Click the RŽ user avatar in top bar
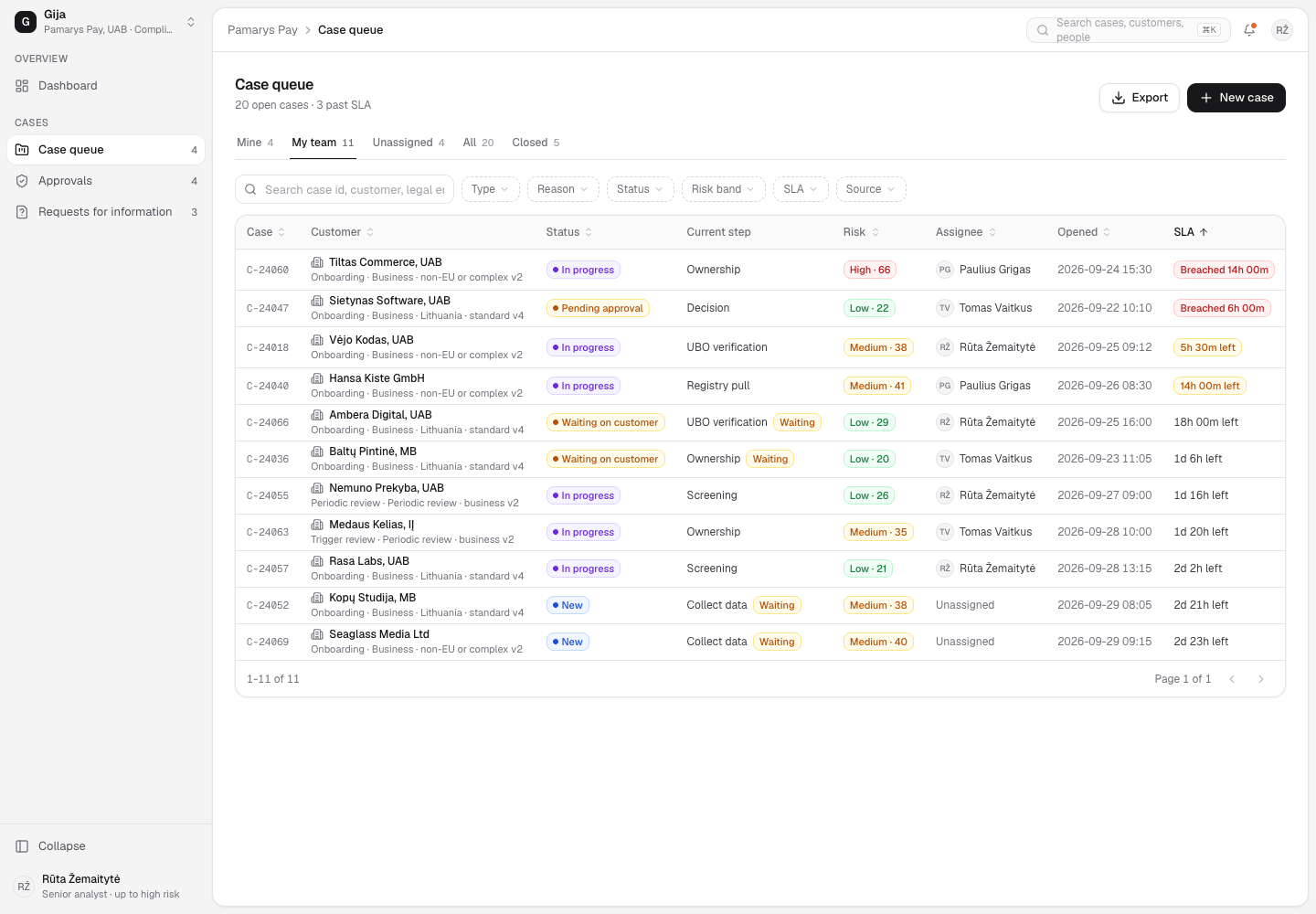 click(x=1282, y=30)
